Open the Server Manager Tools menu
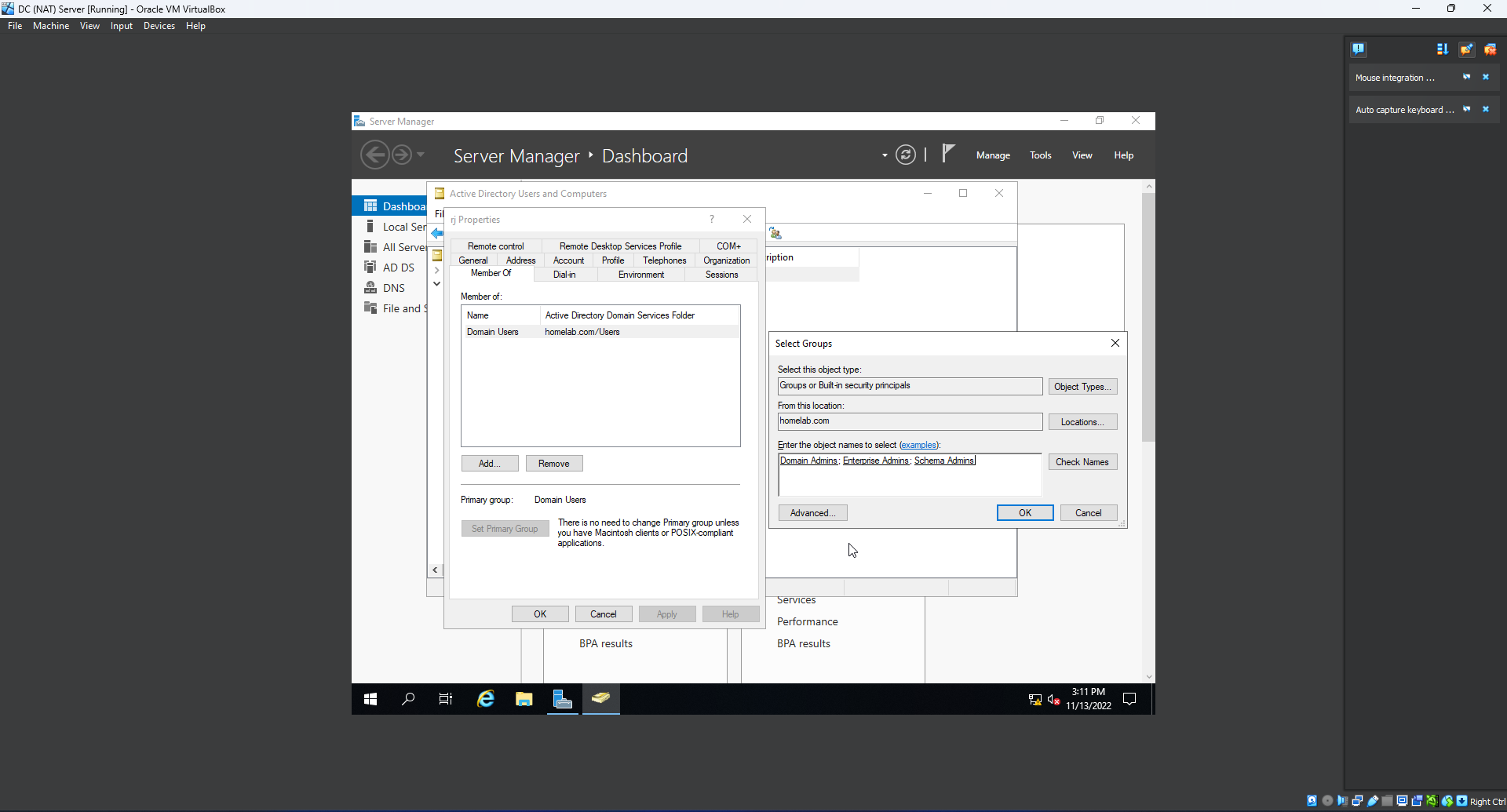1507x812 pixels. point(1041,155)
